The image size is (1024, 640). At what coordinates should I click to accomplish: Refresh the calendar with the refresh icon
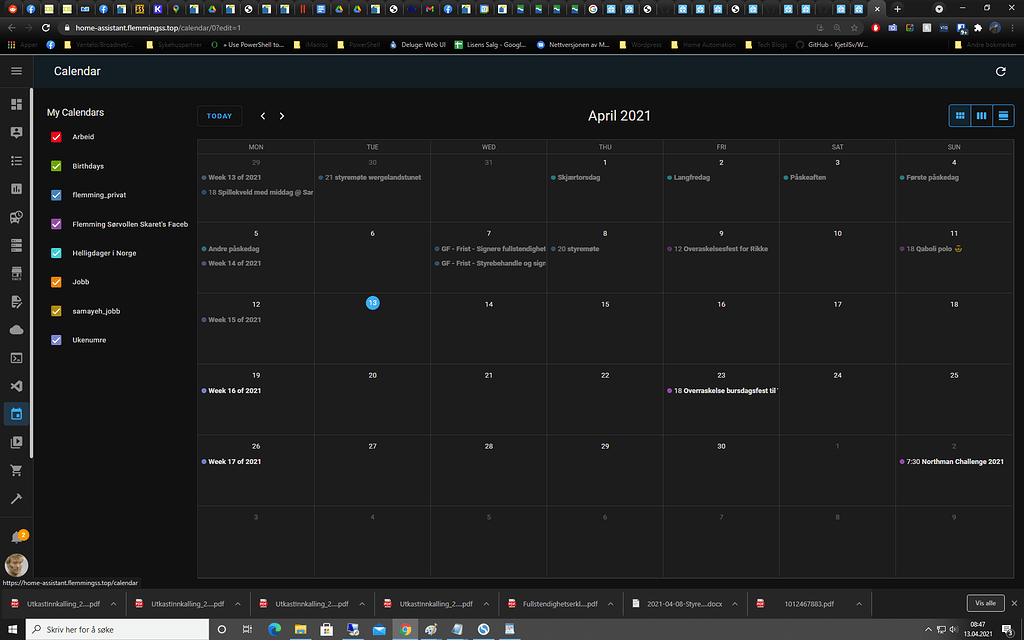tap(999, 71)
